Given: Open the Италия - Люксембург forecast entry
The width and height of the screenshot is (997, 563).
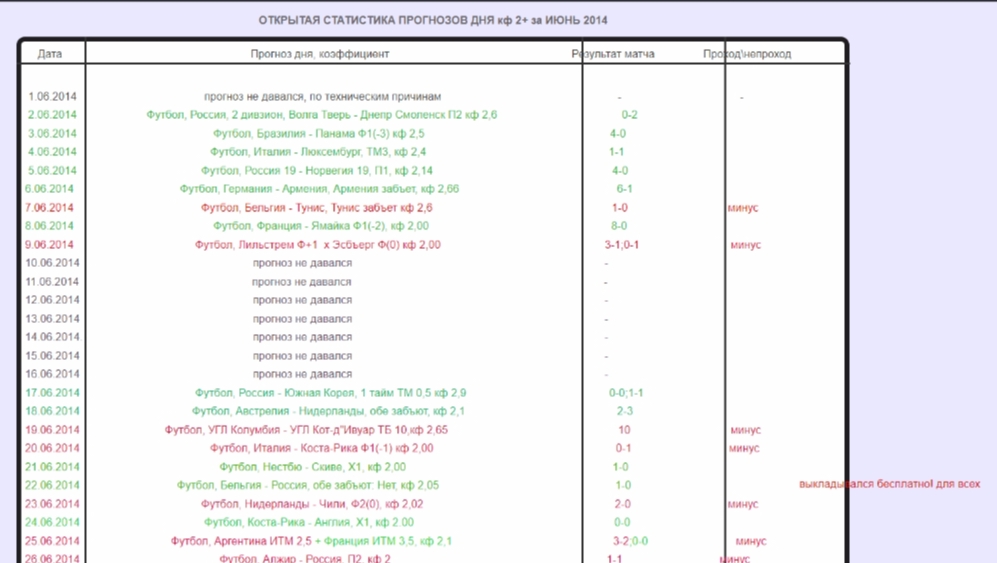Looking at the screenshot, I should click(x=318, y=152).
